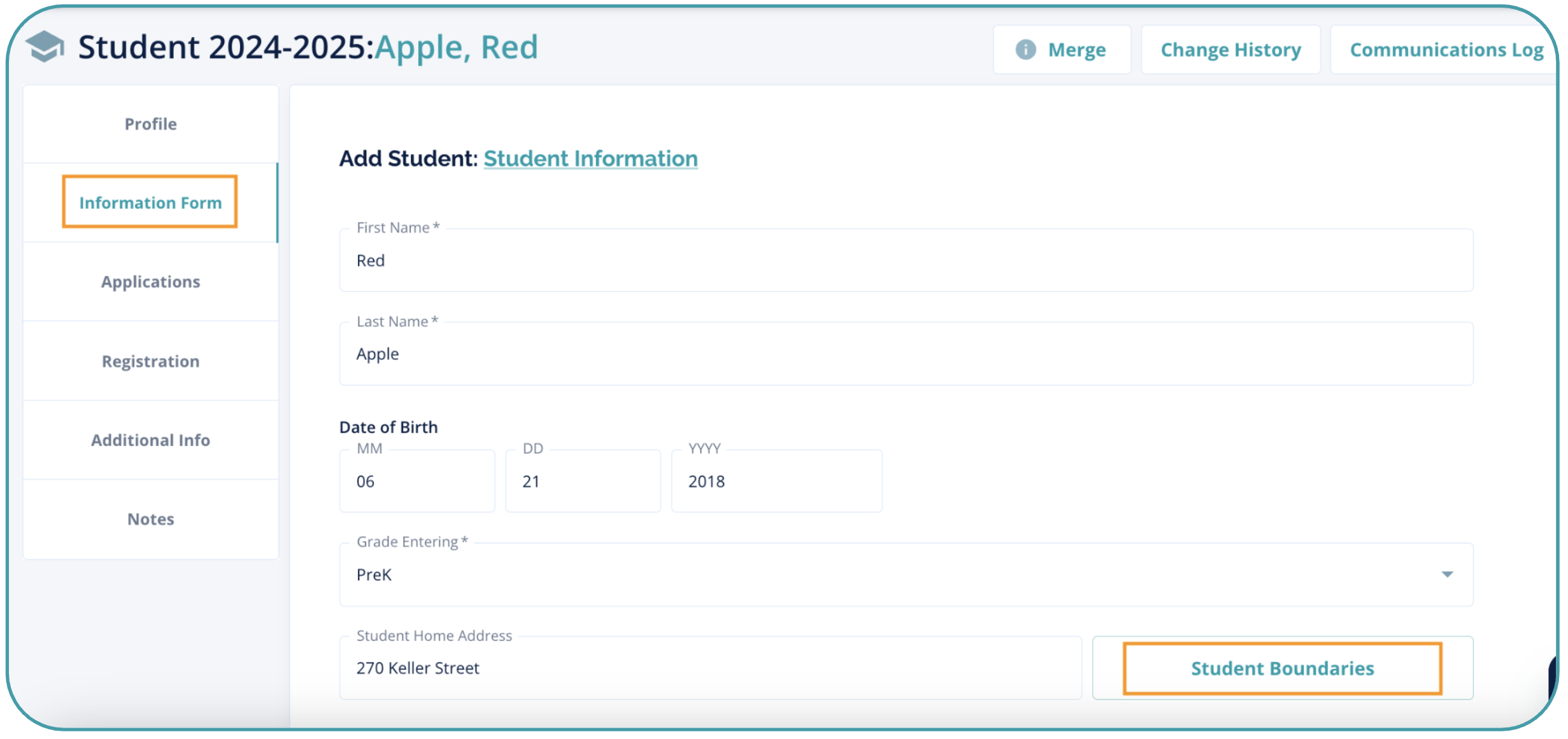Image resolution: width=1568 pixels, height=739 pixels.
Task: Click the Student Boundaries button
Action: coord(1282,668)
